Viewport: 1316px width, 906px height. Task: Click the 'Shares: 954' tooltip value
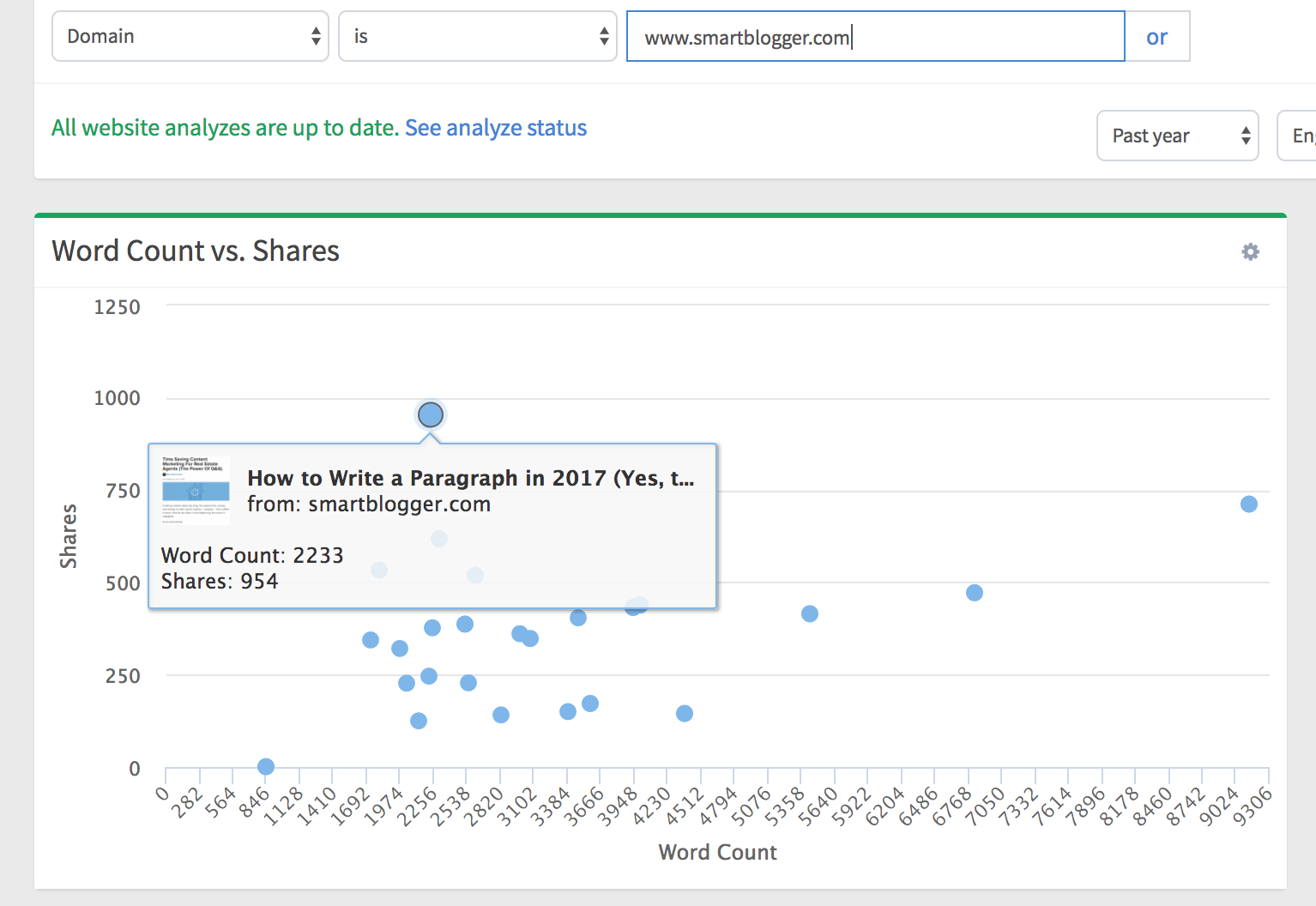(x=220, y=581)
